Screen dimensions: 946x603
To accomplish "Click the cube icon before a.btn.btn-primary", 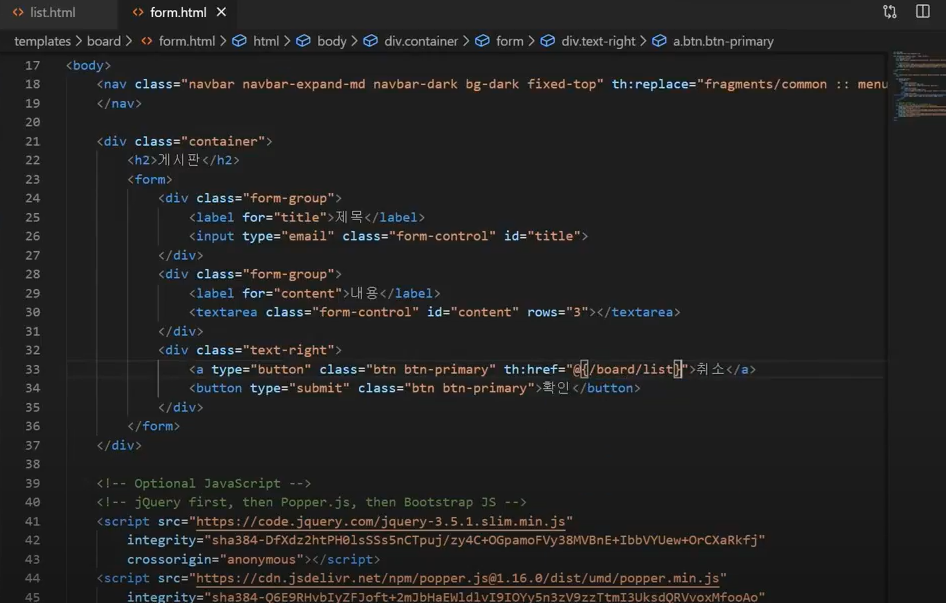I will tap(659, 40).
